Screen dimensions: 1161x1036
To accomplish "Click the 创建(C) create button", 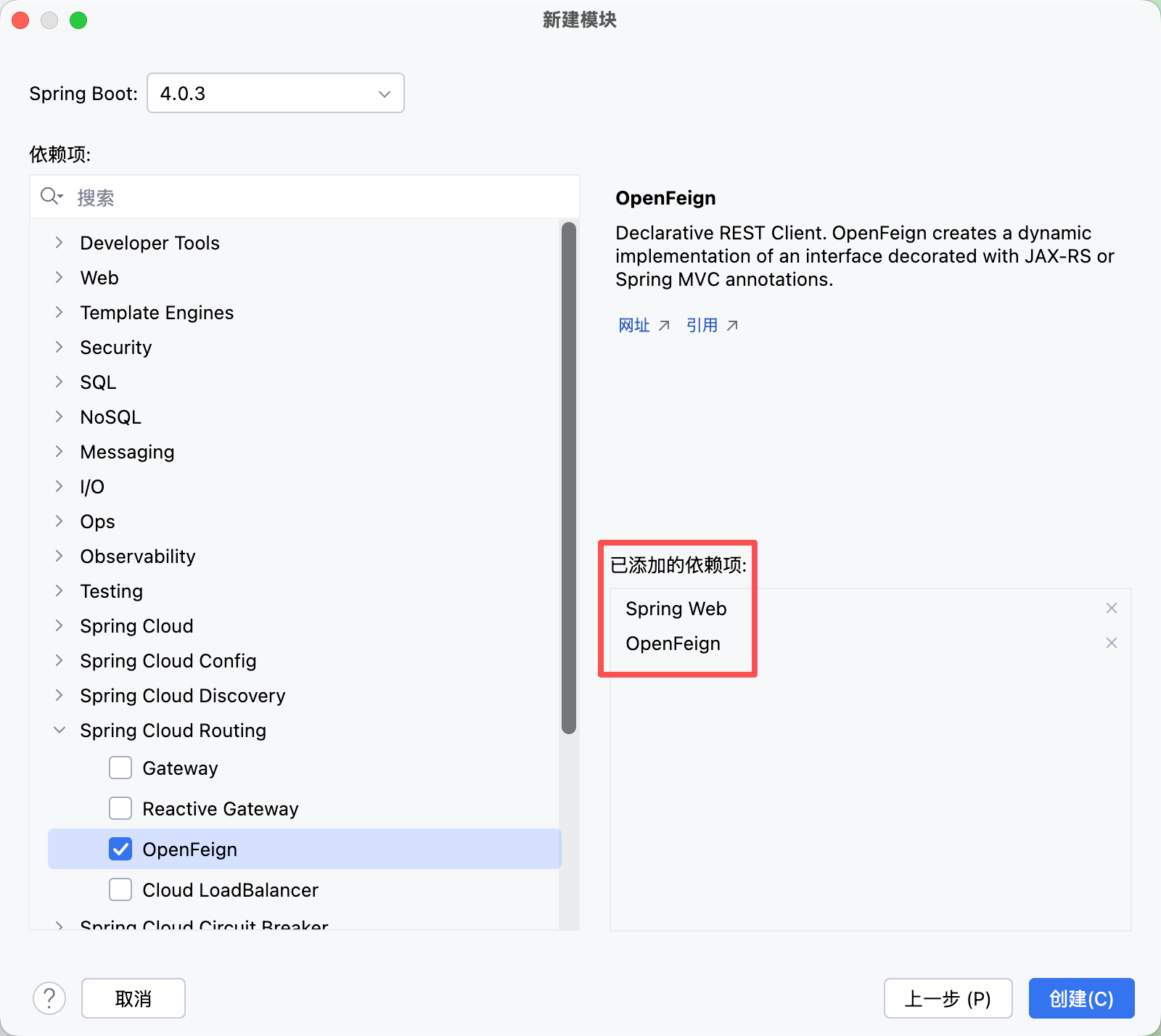I will point(1081,998).
